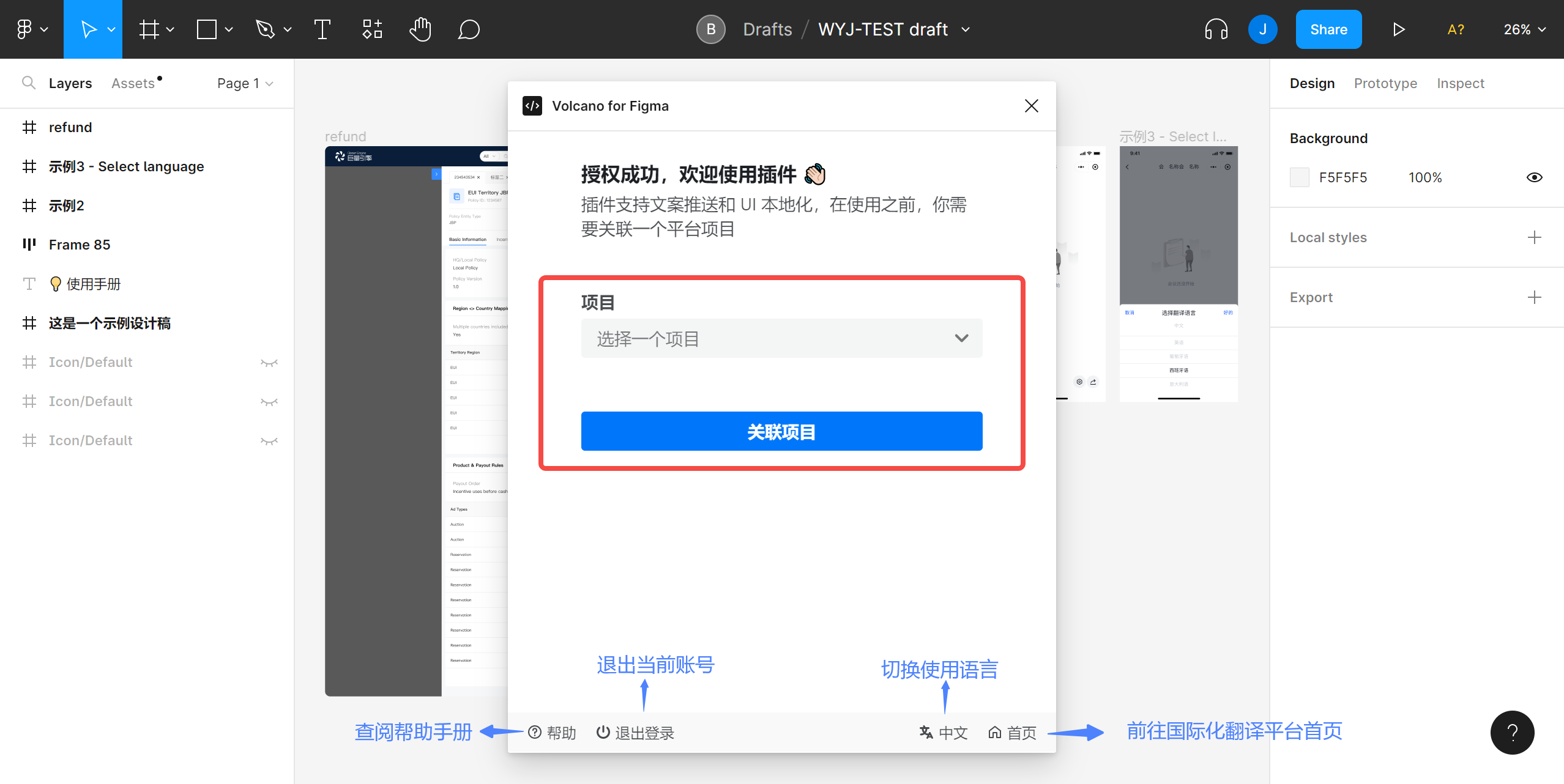Open the Resources components tool

coord(372,29)
